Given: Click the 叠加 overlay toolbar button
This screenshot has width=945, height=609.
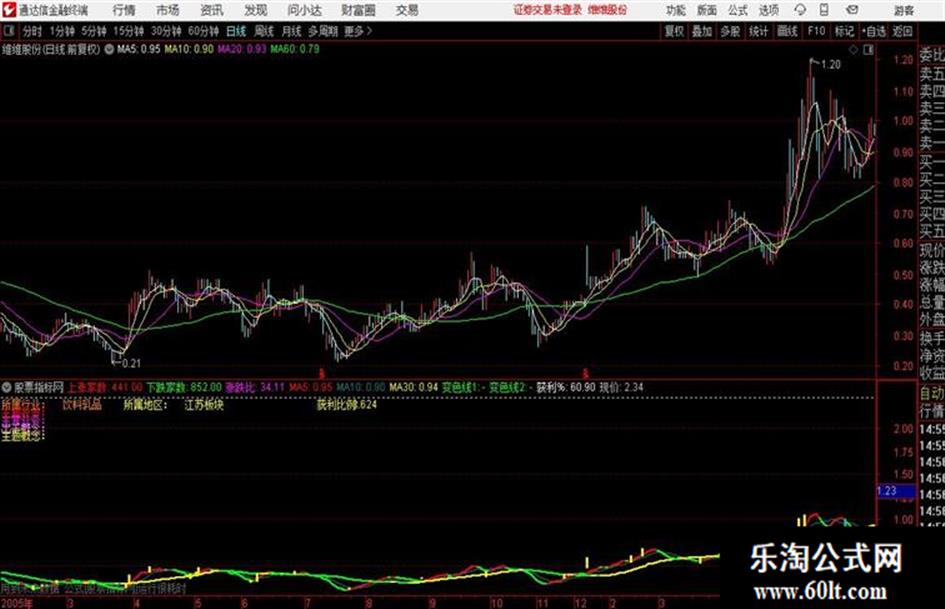Looking at the screenshot, I should click(702, 31).
